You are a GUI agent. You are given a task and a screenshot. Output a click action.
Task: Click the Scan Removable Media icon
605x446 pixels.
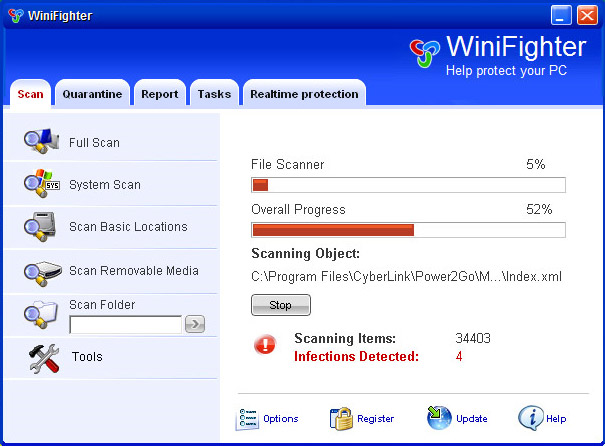point(42,274)
